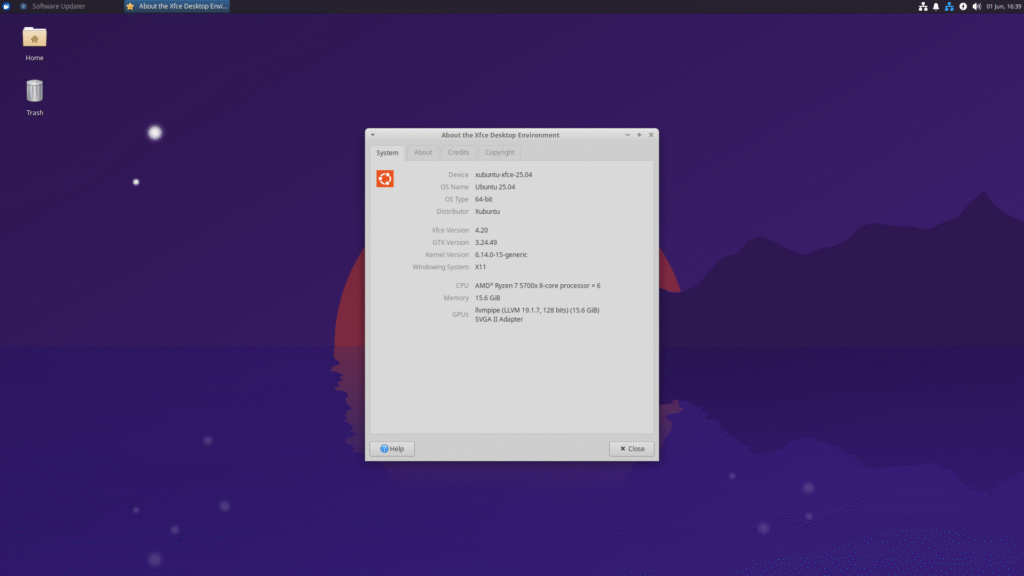
Task: Click the 'Kernel Version' field label
Action: (x=447, y=255)
